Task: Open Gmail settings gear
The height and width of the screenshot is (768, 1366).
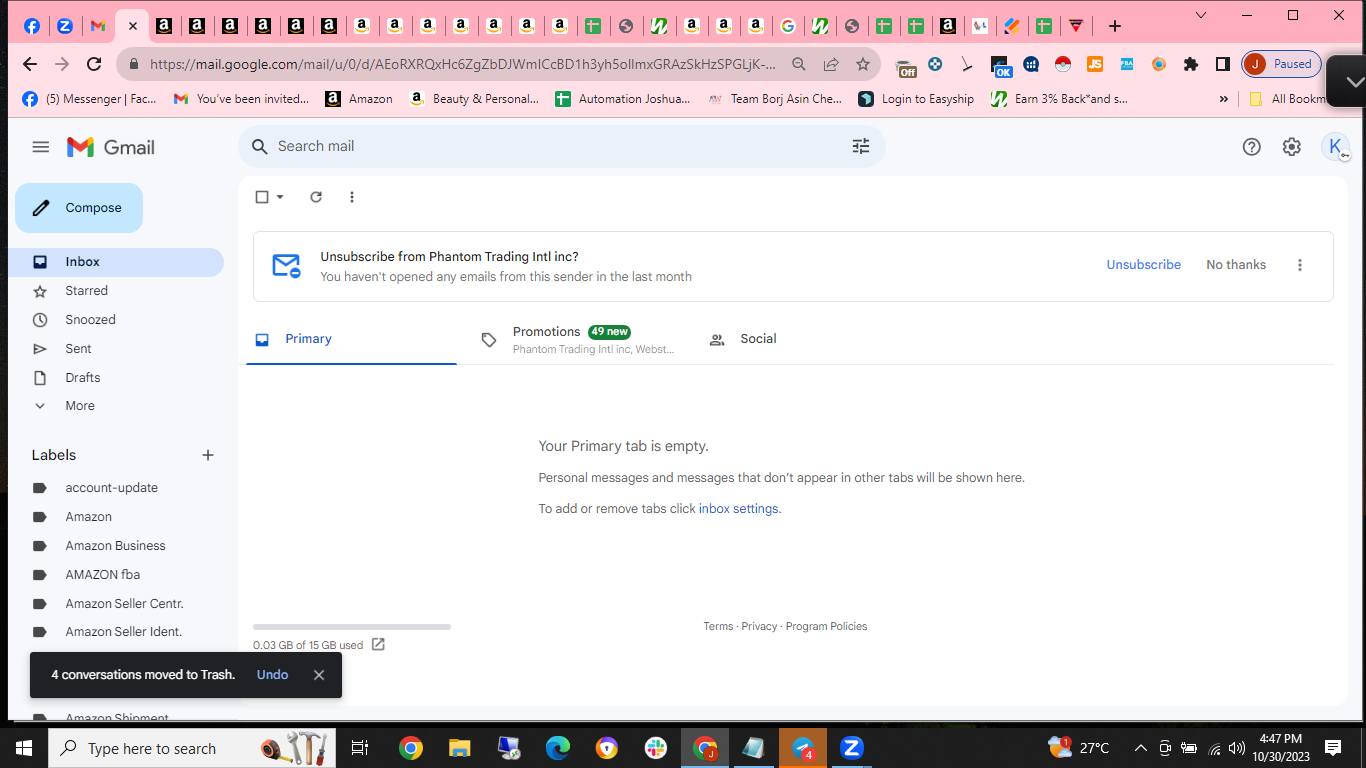Action: [x=1292, y=147]
